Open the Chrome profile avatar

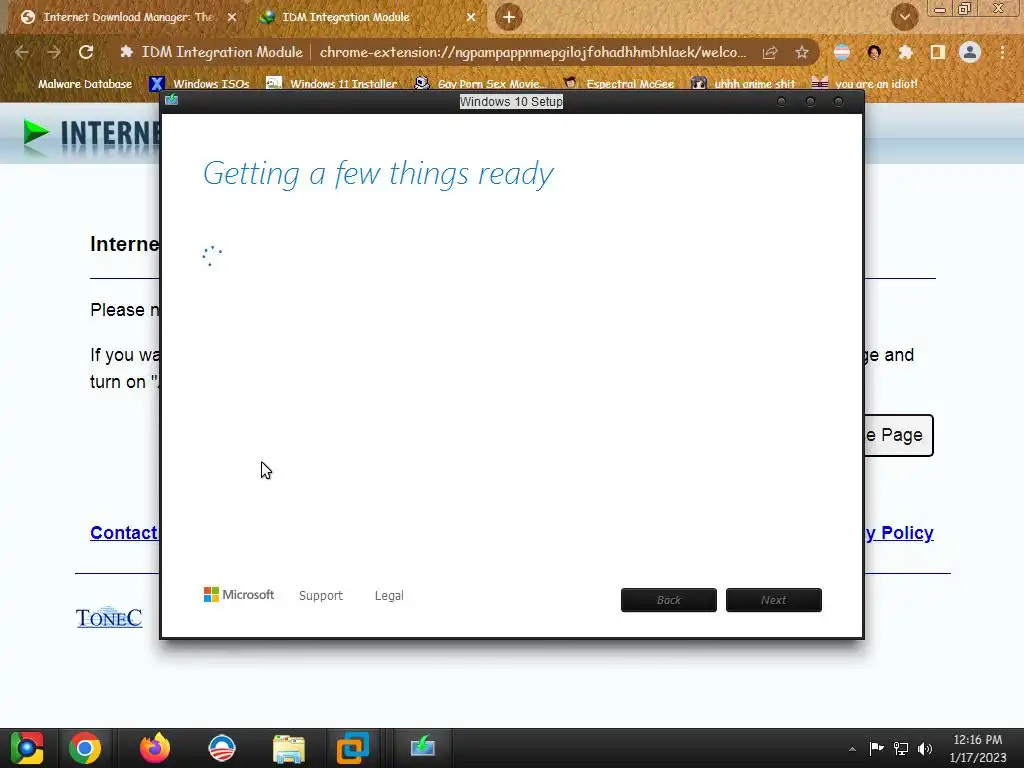tap(970, 52)
